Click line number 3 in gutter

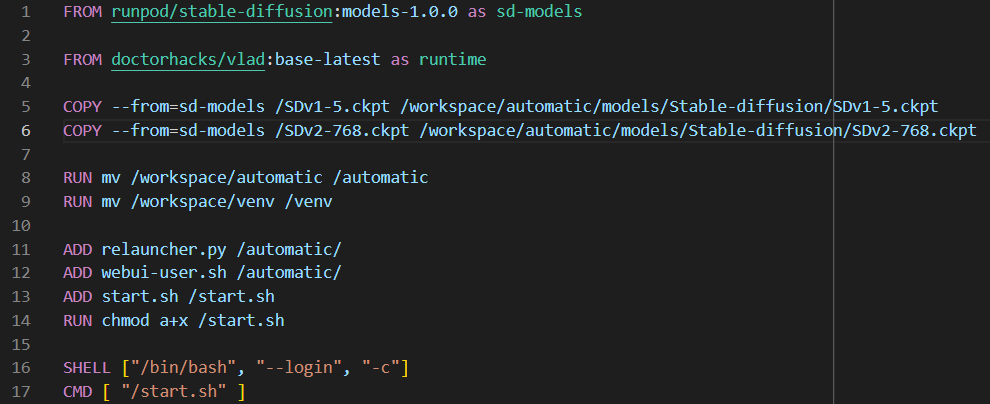pyautogui.click(x=25, y=60)
